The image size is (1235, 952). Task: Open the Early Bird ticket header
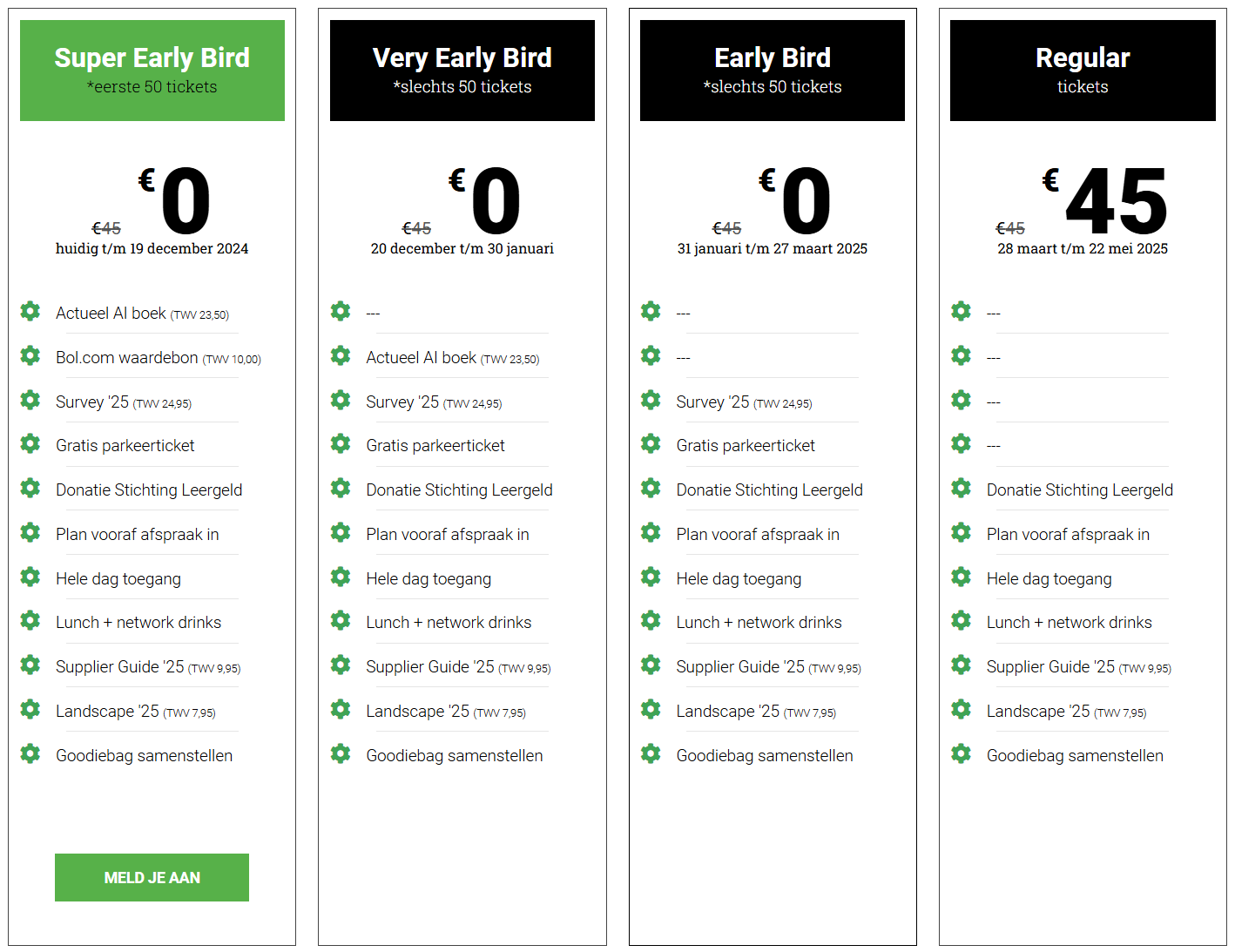coord(773,71)
